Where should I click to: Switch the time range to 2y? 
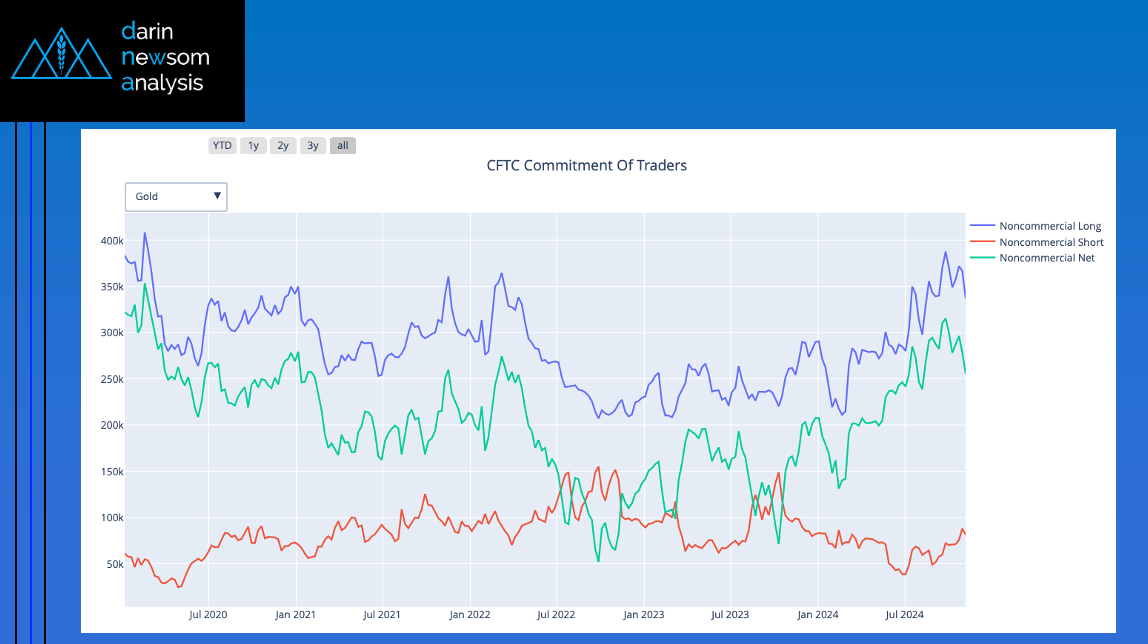click(283, 146)
